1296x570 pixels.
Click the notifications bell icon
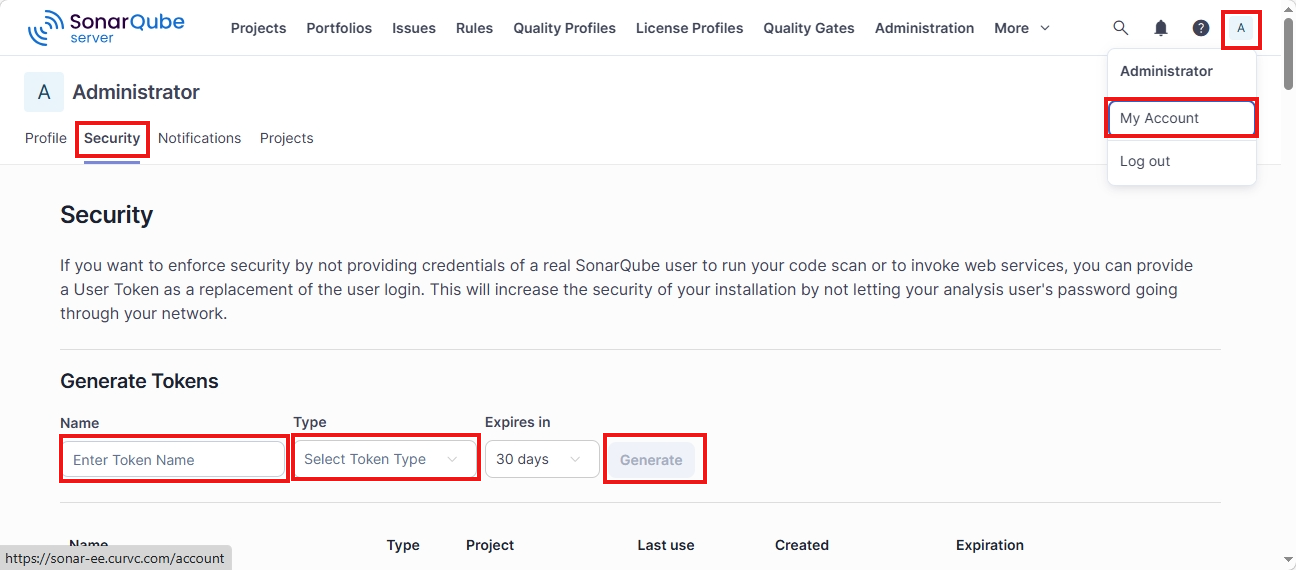point(1161,28)
